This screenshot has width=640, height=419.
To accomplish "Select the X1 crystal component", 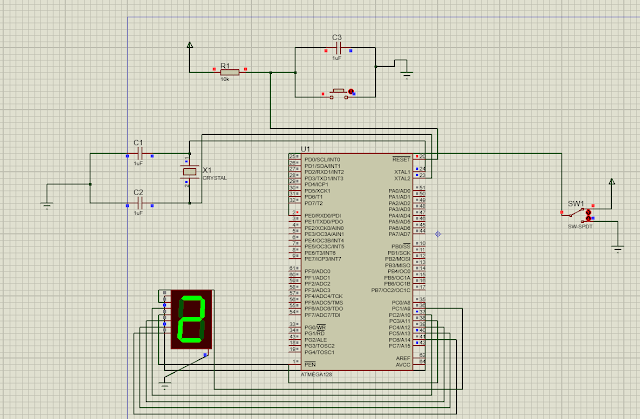I will [189, 172].
